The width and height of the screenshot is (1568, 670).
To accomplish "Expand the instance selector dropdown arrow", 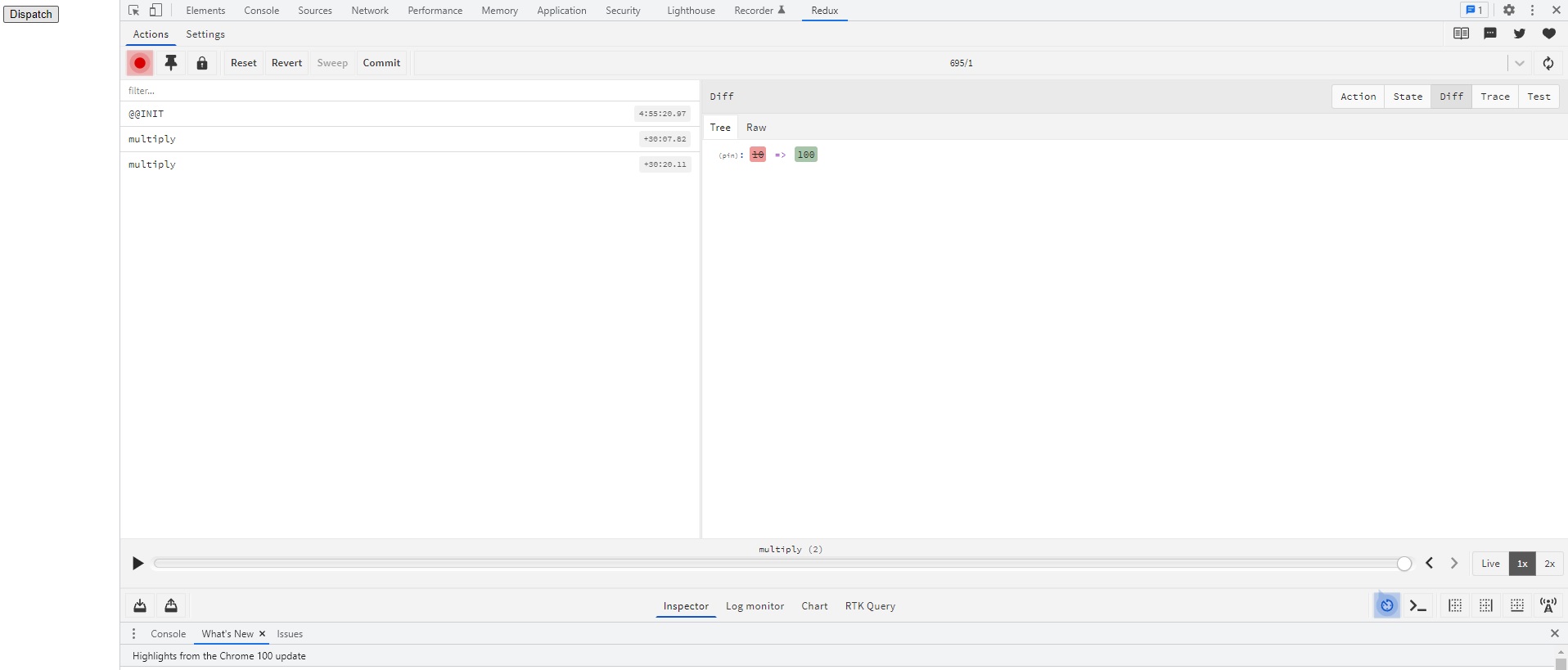I will tap(1520, 63).
